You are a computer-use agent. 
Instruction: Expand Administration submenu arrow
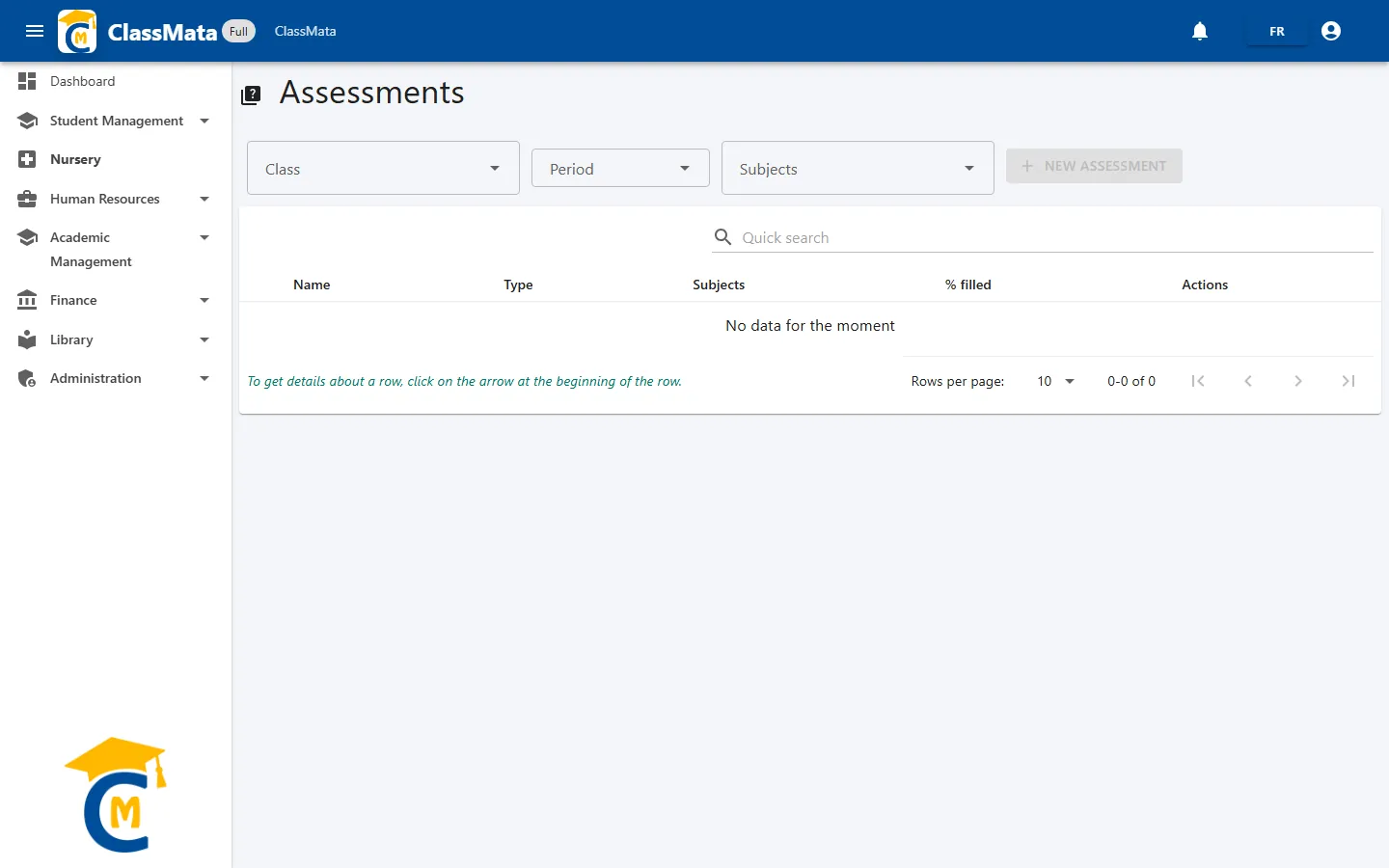(x=204, y=378)
